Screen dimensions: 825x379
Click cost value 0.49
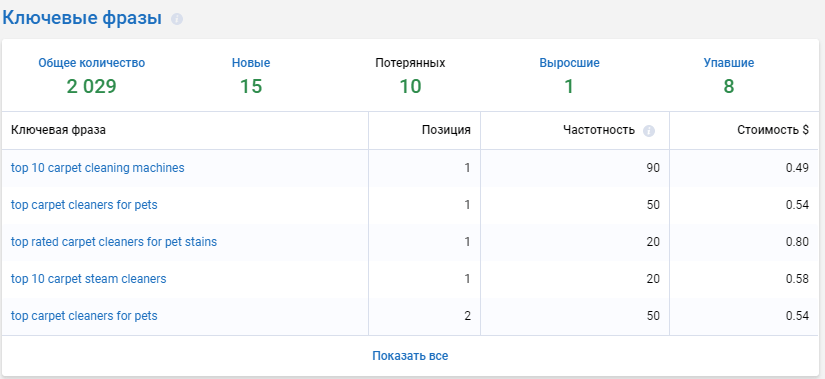(x=798, y=168)
